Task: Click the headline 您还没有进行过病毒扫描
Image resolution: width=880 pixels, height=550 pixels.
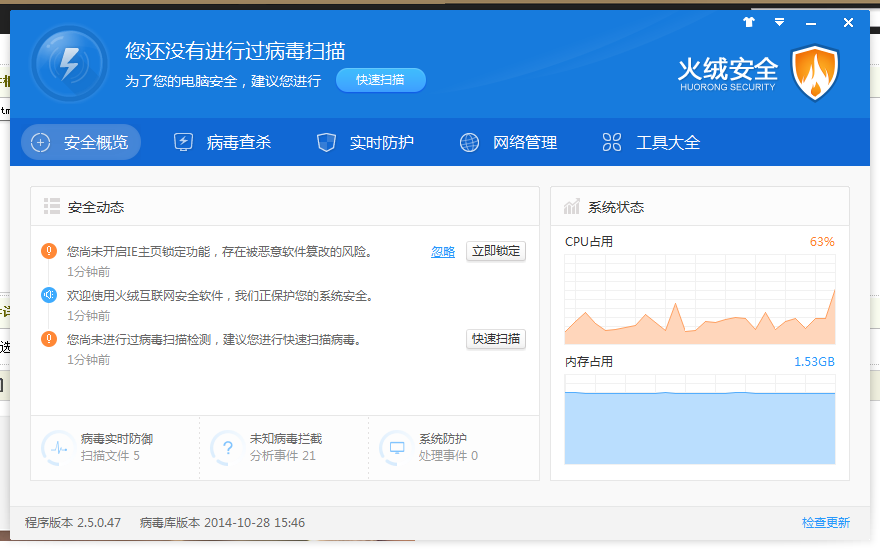Action: coord(235,51)
